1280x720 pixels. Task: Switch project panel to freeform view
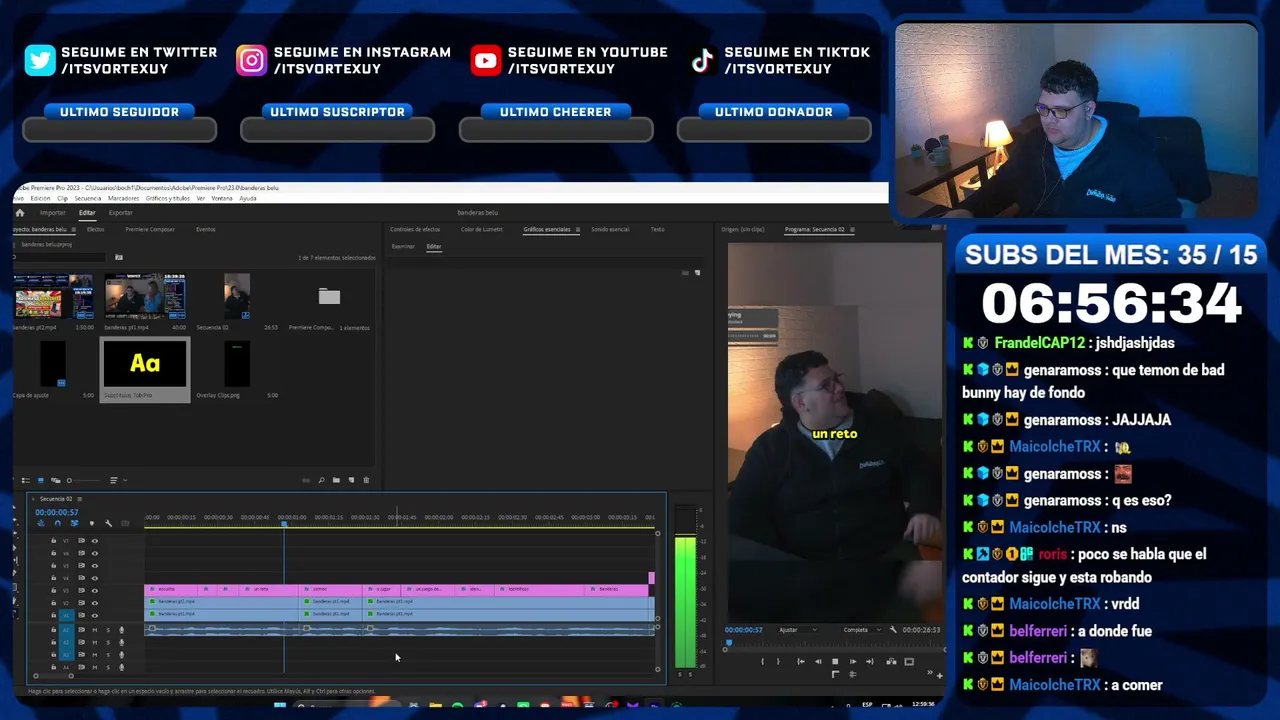point(54,481)
